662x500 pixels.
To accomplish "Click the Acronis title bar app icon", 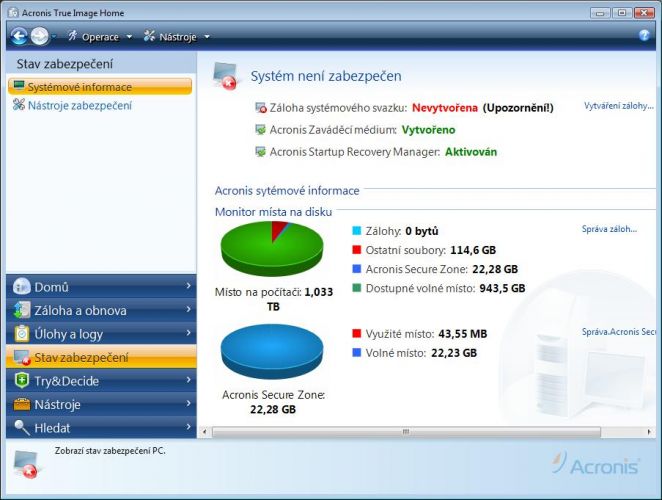I will 14,12.
